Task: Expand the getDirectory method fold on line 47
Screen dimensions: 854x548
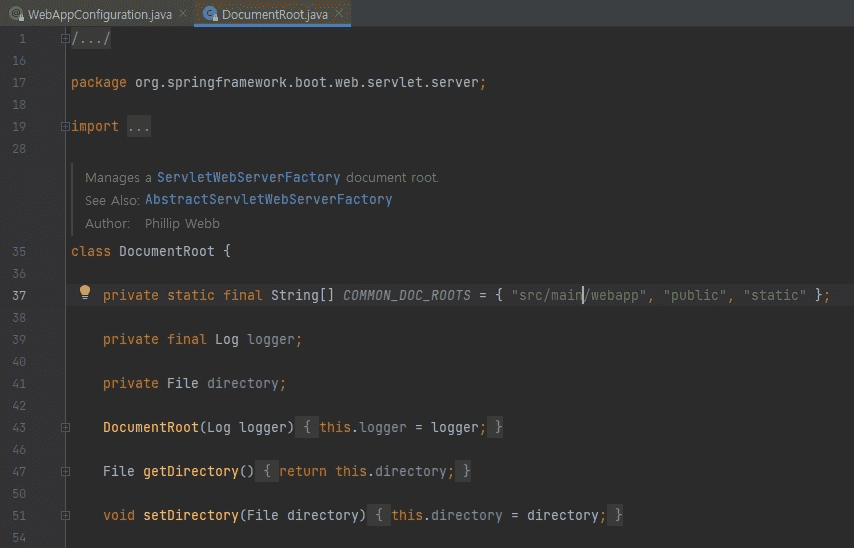Action: point(65,472)
